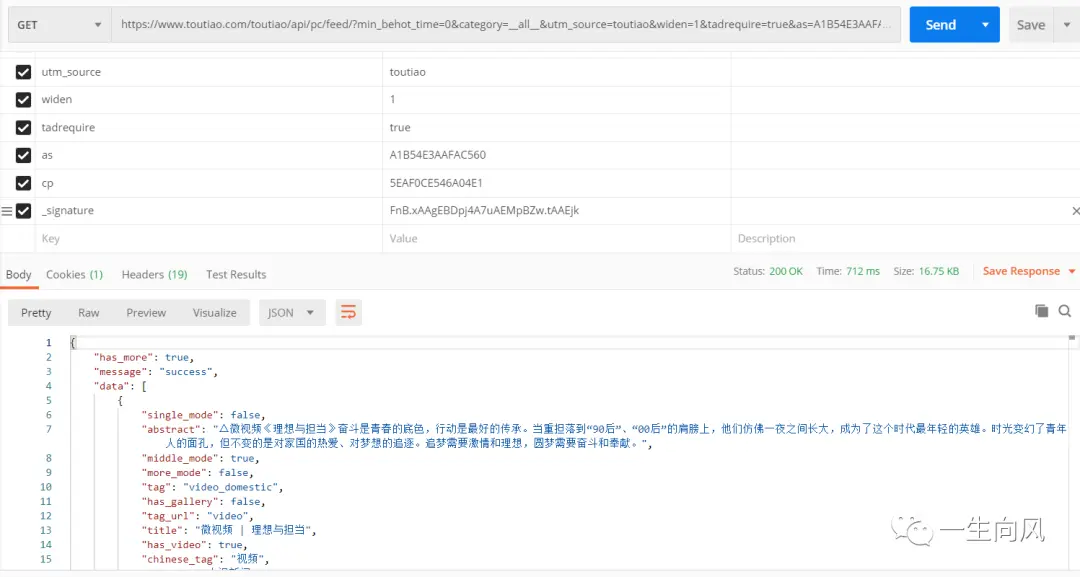Screen dimensions: 1080x577
Task: Copy response body to clipboard
Action: click(x=1041, y=311)
